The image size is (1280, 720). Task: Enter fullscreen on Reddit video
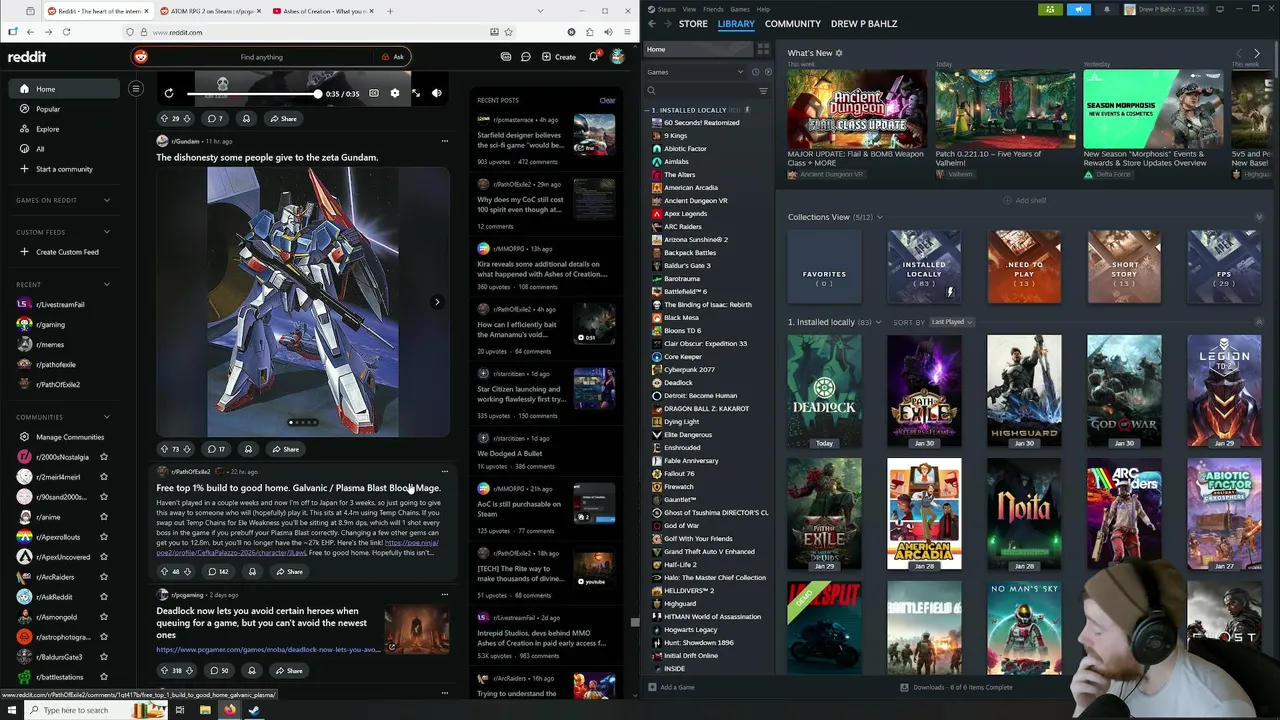[x=416, y=93]
